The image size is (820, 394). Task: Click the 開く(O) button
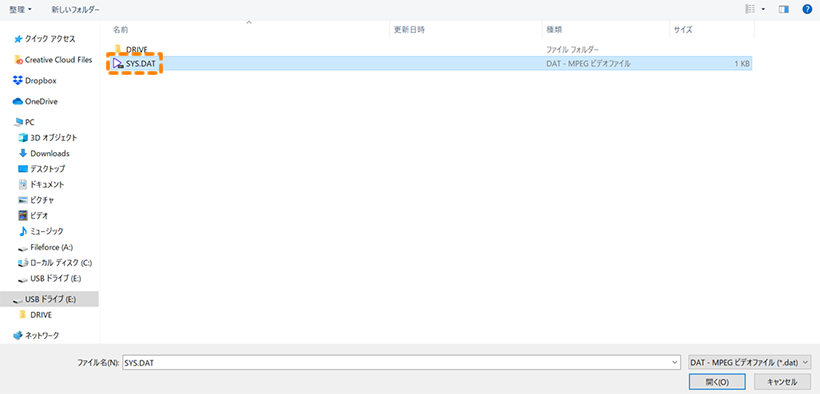click(718, 382)
